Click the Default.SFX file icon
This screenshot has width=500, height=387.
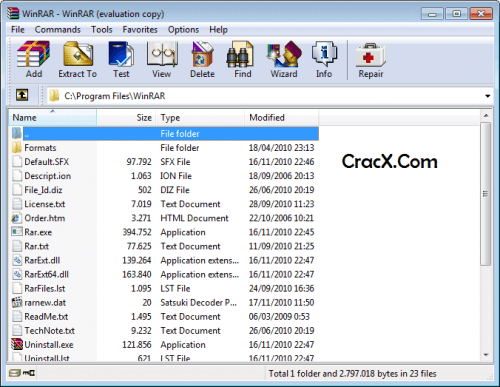click(x=17, y=162)
